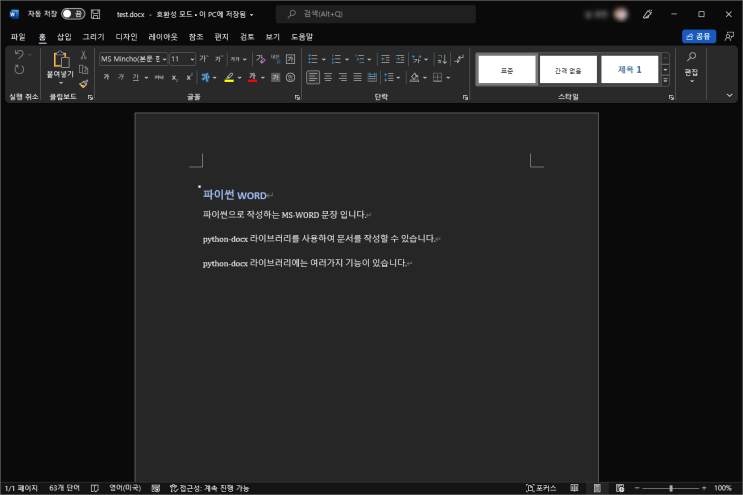
Task: Toggle the AutoSave switch
Action: click(73, 14)
